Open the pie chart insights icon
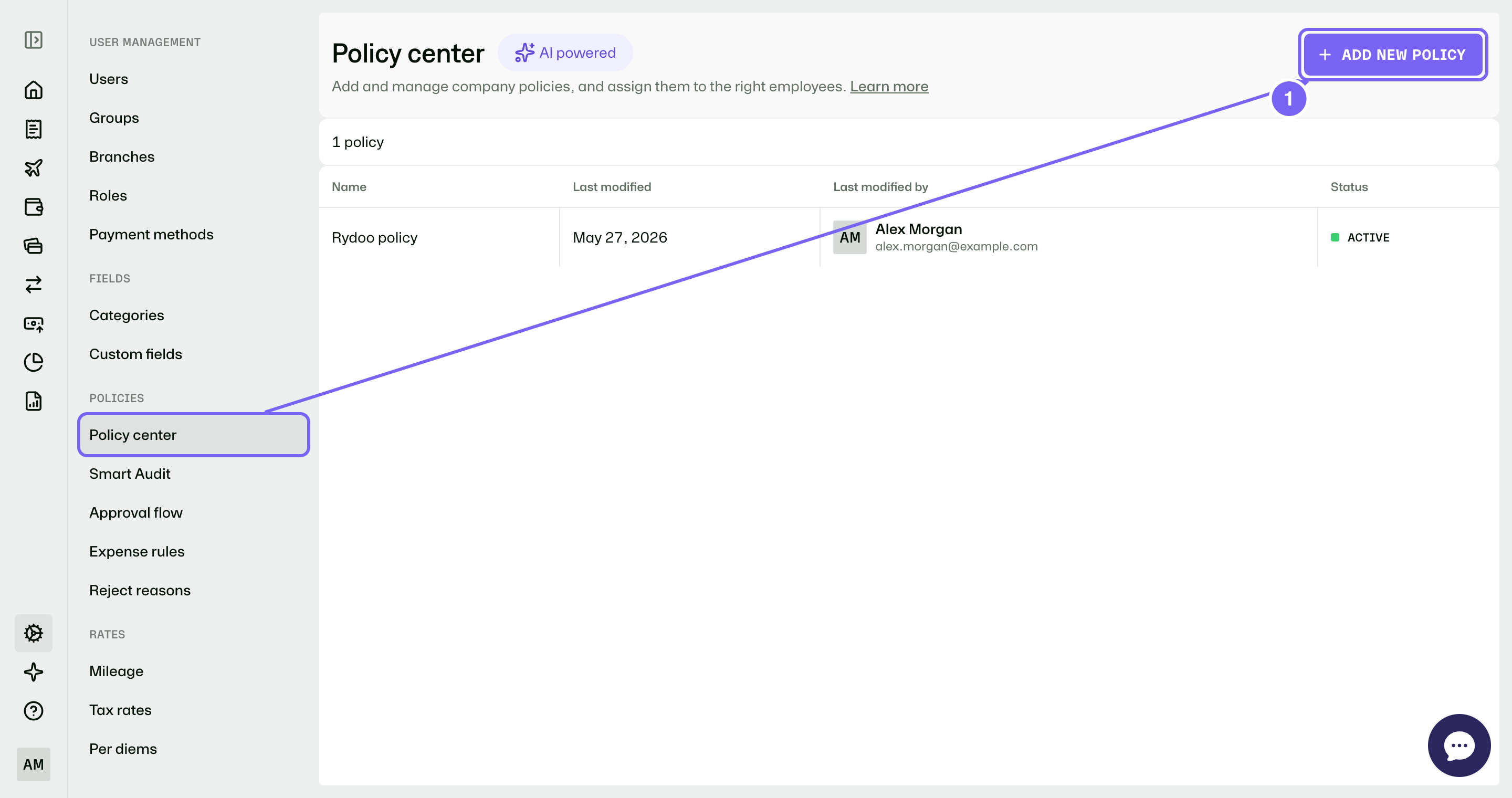This screenshot has width=1512, height=798. point(34,362)
